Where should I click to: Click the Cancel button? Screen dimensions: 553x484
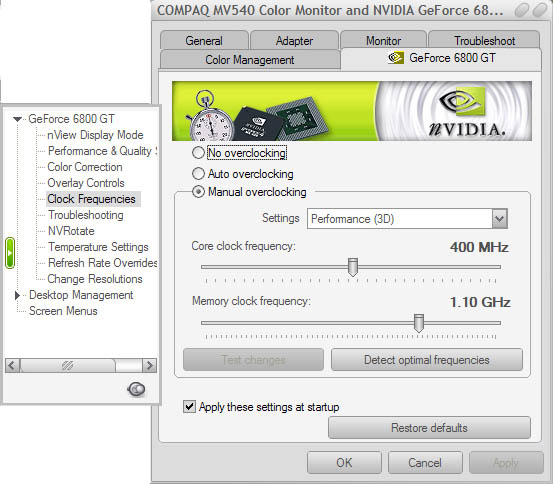pyautogui.click(x=425, y=462)
